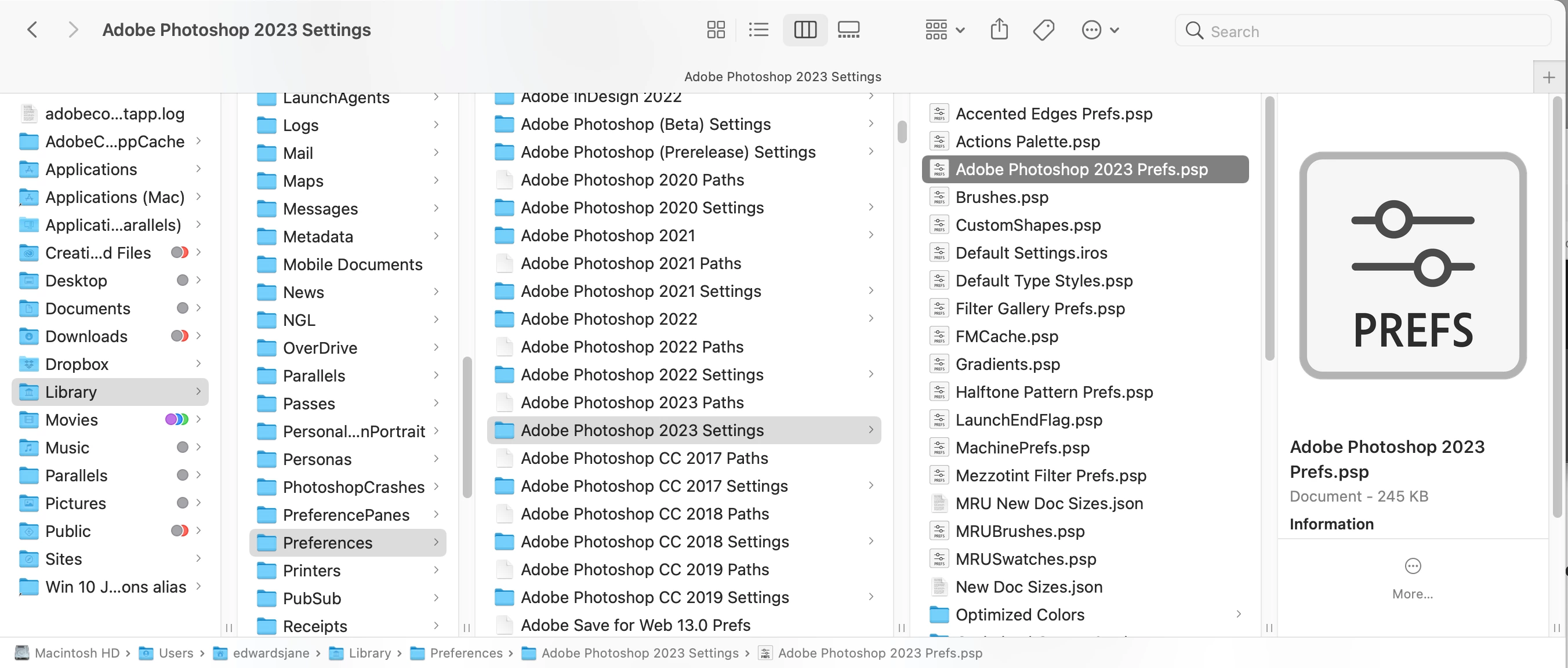Click the Tags toolbar icon
1568x668 pixels.
(x=1043, y=30)
